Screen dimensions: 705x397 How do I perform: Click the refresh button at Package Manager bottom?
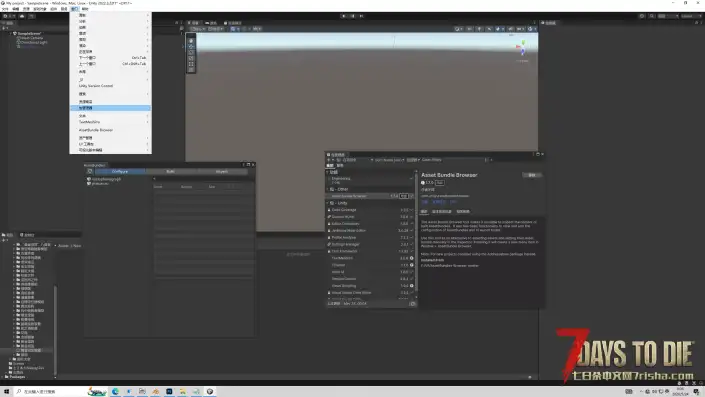point(412,304)
